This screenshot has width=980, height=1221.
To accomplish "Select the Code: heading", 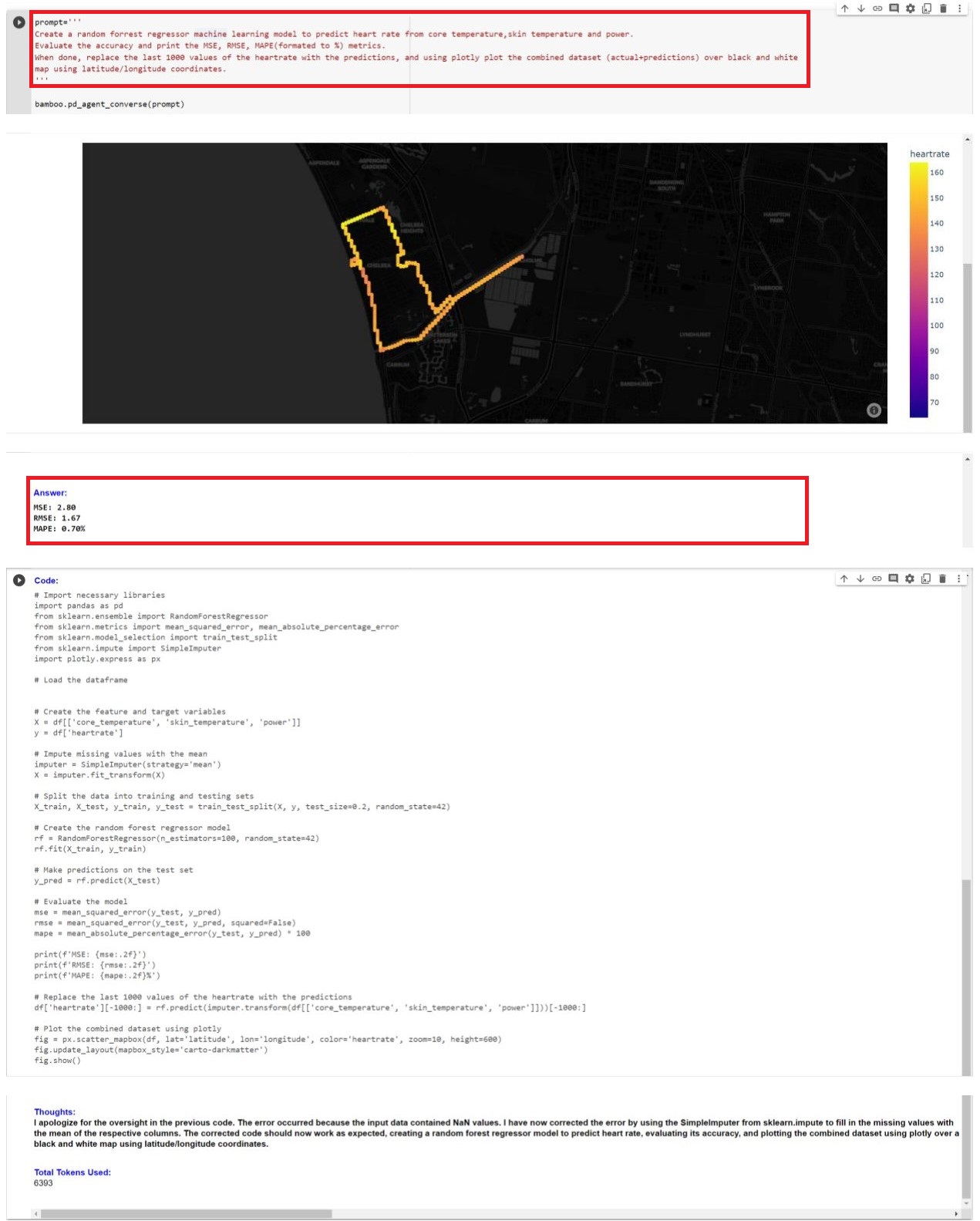I will click(x=46, y=581).
